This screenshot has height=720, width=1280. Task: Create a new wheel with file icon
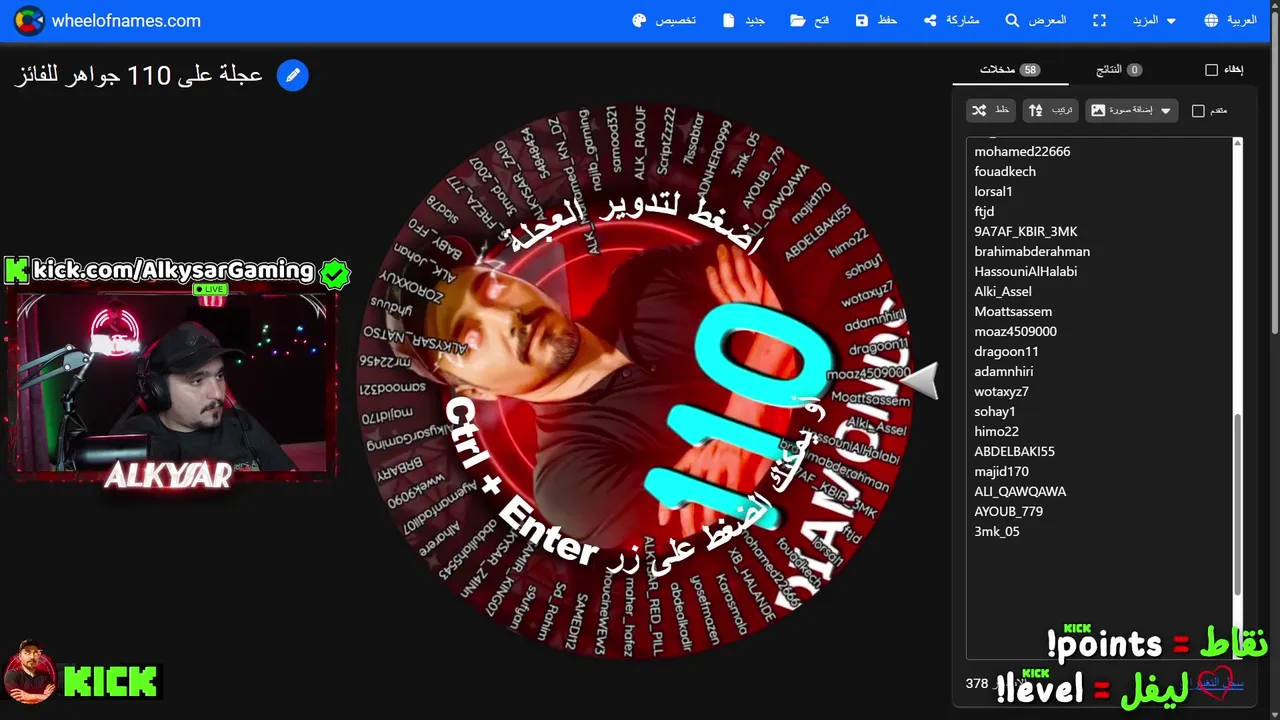pos(743,20)
